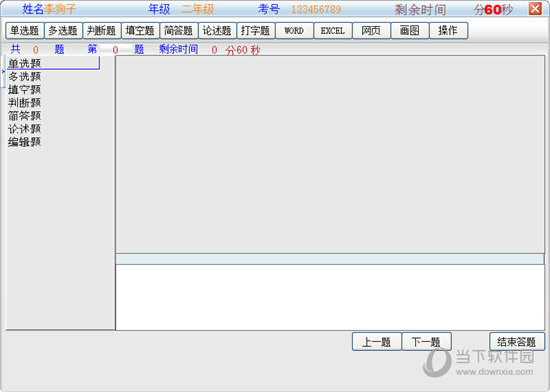Select 判断题 in the left list
Viewport: 550px width, 392px height.
pos(25,102)
